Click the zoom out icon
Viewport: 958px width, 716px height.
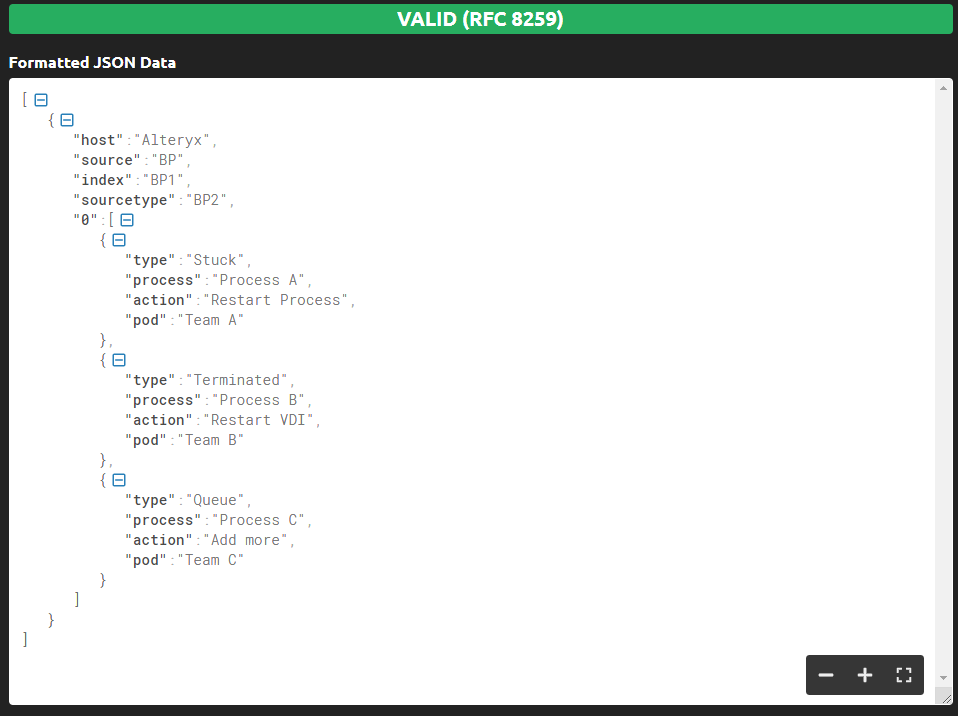pyautogui.click(x=826, y=674)
